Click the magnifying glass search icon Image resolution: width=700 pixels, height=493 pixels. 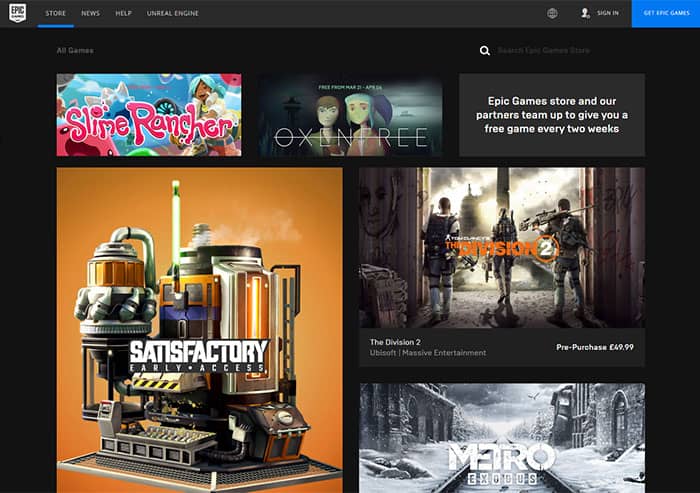(x=485, y=50)
